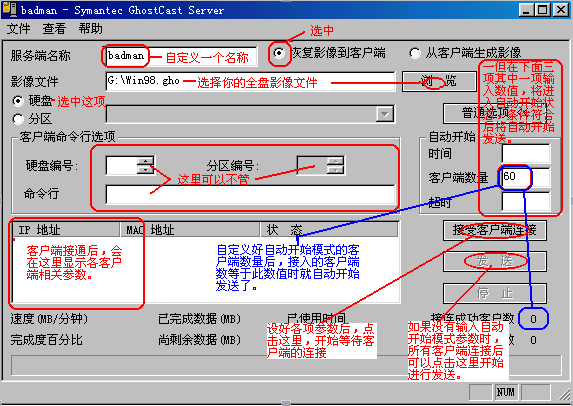Image resolution: width=573 pixels, height=406 pixels.
Task: Select the 从客户端生成影像 radio button
Action: tap(415, 53)
